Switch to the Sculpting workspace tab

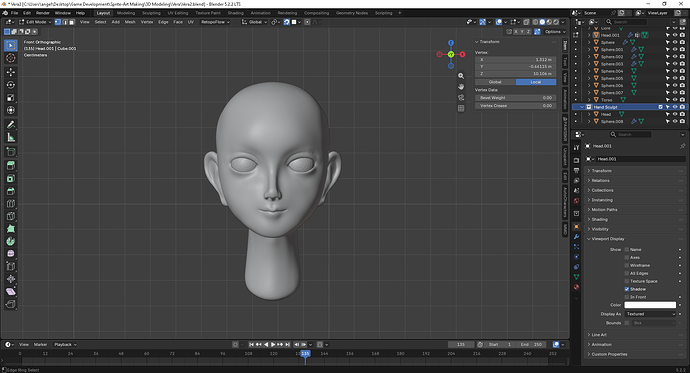(151, 13)
